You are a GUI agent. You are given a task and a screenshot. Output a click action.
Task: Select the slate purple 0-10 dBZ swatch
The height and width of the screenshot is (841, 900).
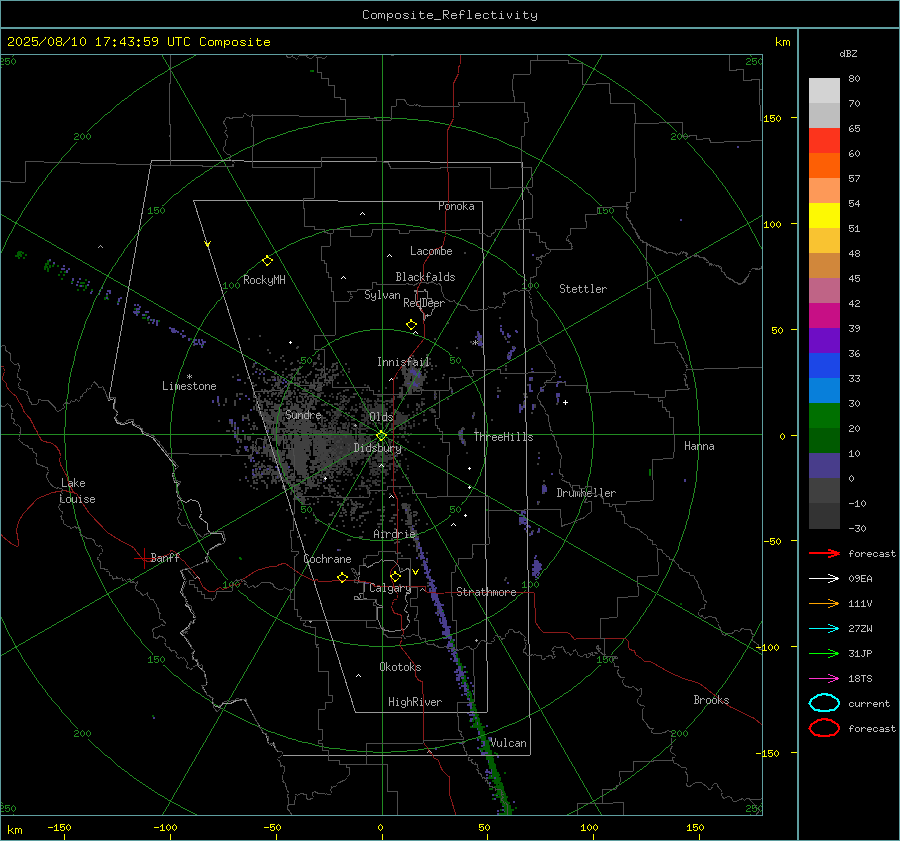[x=824, y=466]
